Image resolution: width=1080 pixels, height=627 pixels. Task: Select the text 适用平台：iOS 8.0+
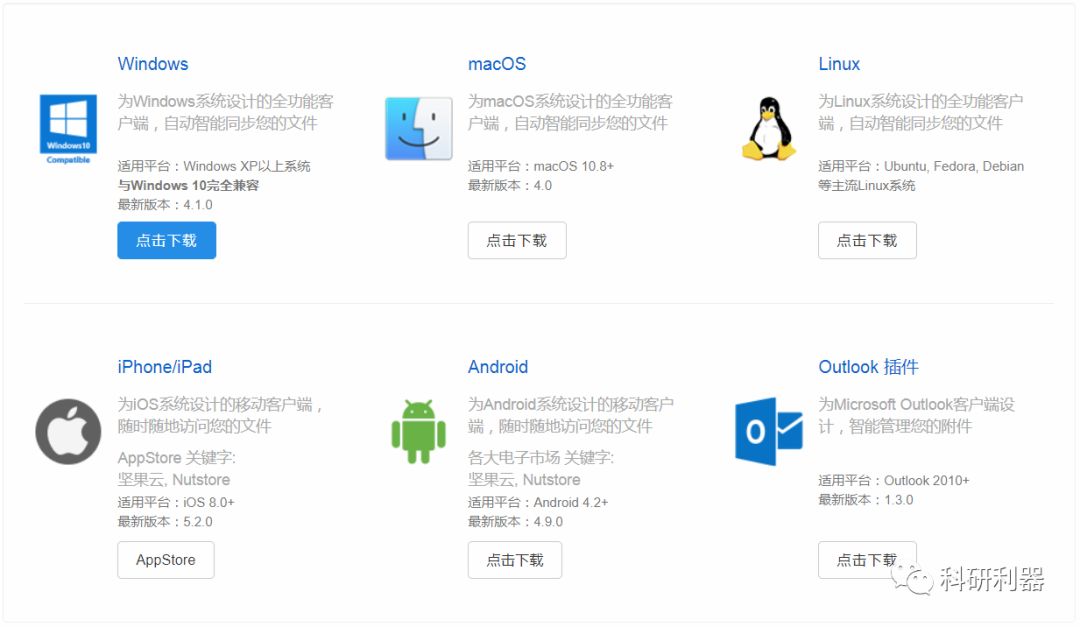click(x=176, y=502)
